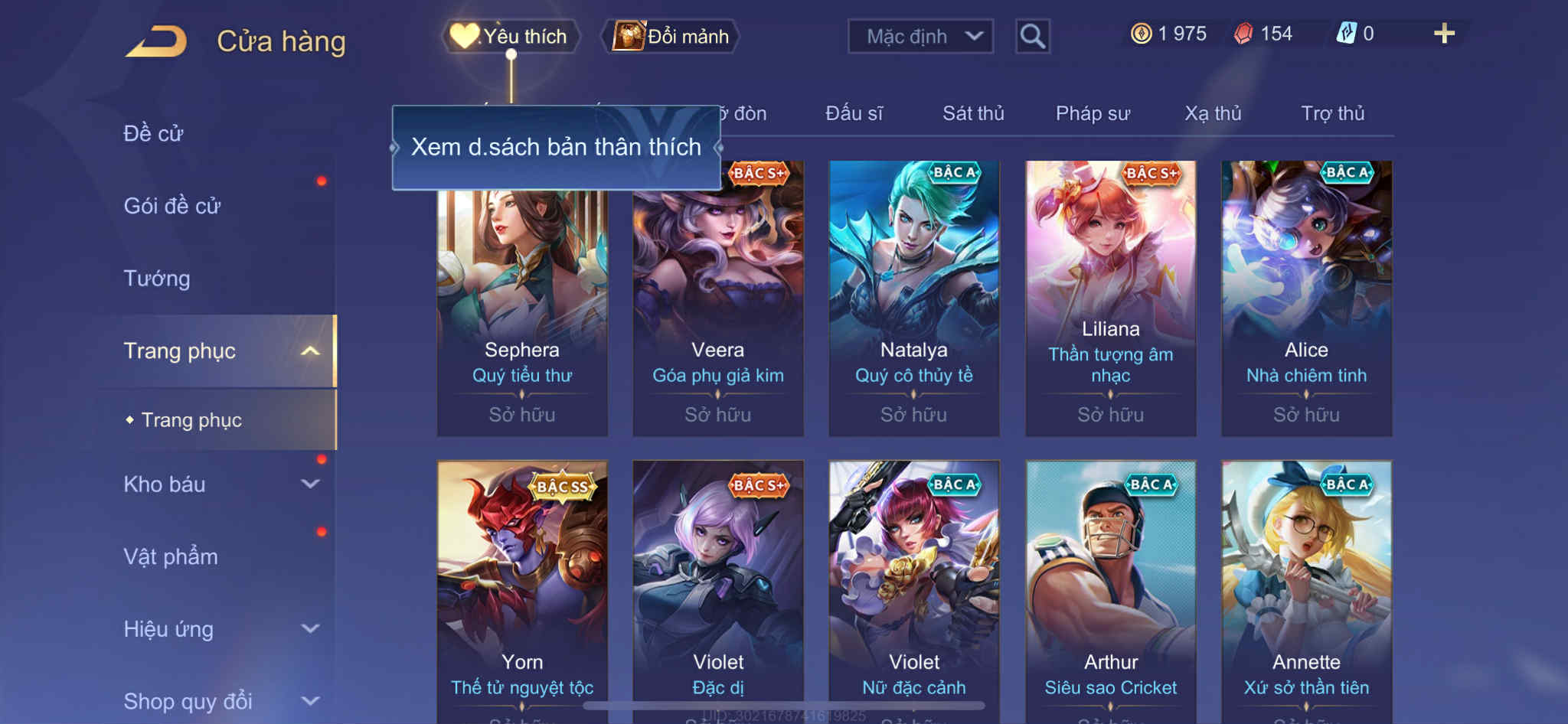Expand the Shop quy đổi menu

tap(310, 700)
